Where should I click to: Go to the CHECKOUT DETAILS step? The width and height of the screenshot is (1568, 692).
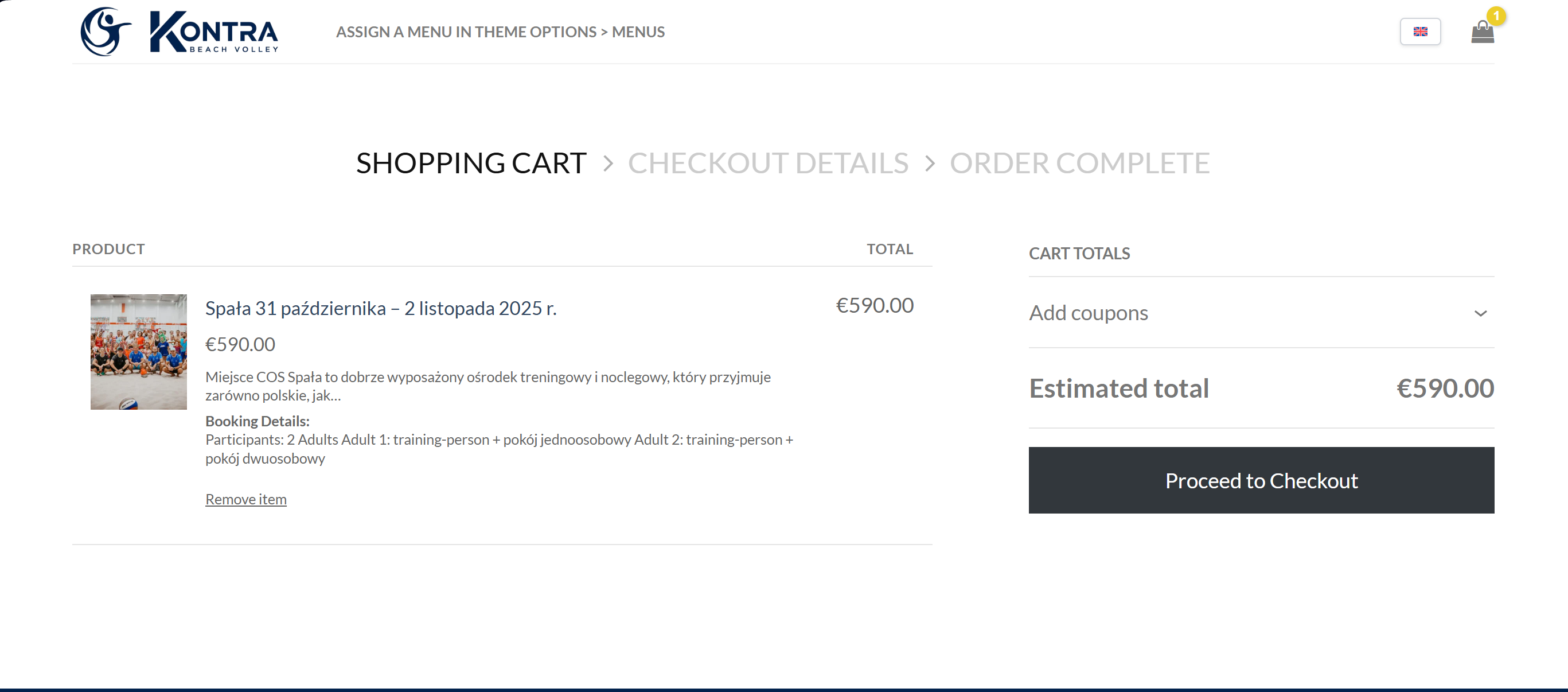(767, 164)
